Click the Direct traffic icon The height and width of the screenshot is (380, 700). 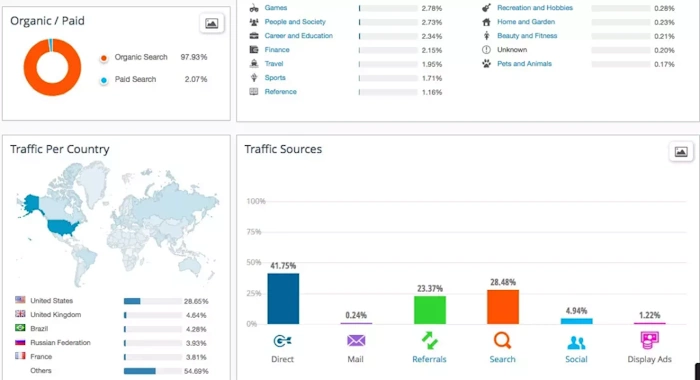pos(282,341)
